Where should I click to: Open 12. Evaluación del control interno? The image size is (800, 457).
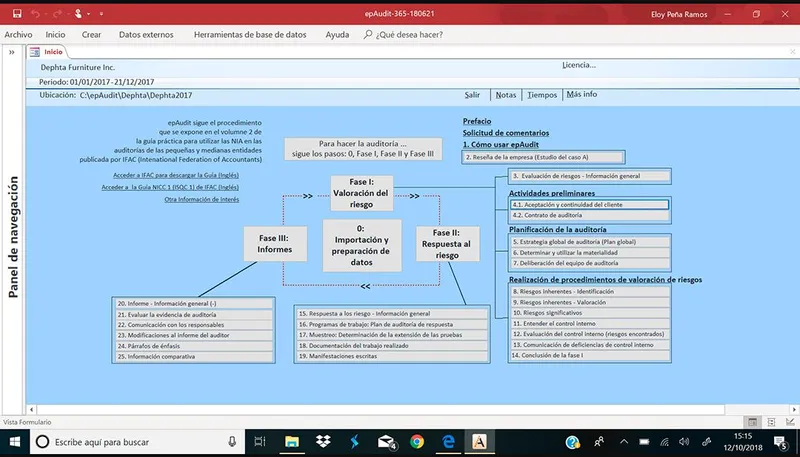pyautogui.click(x=589, y=334)
